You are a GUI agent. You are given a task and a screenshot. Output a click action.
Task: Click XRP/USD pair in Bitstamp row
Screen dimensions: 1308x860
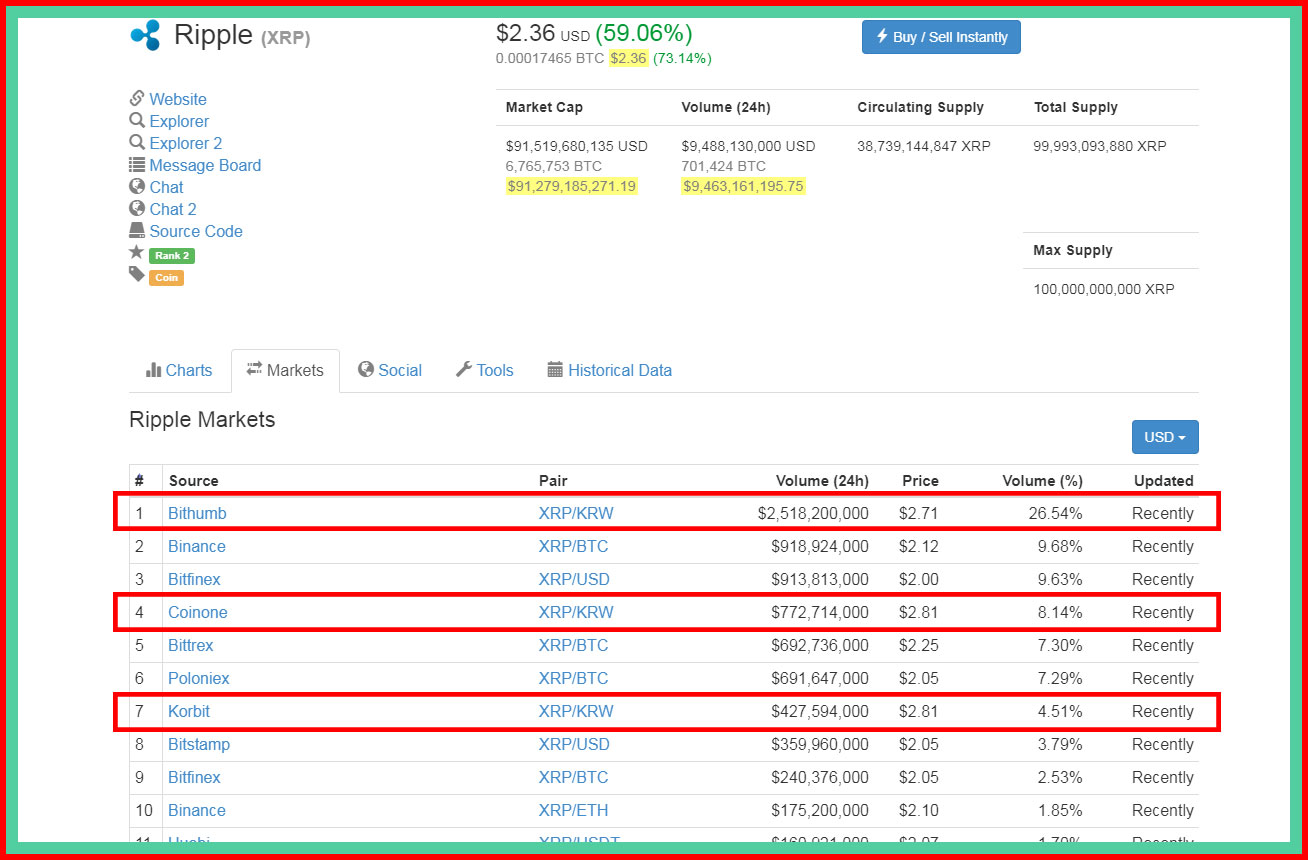[574, 744]
